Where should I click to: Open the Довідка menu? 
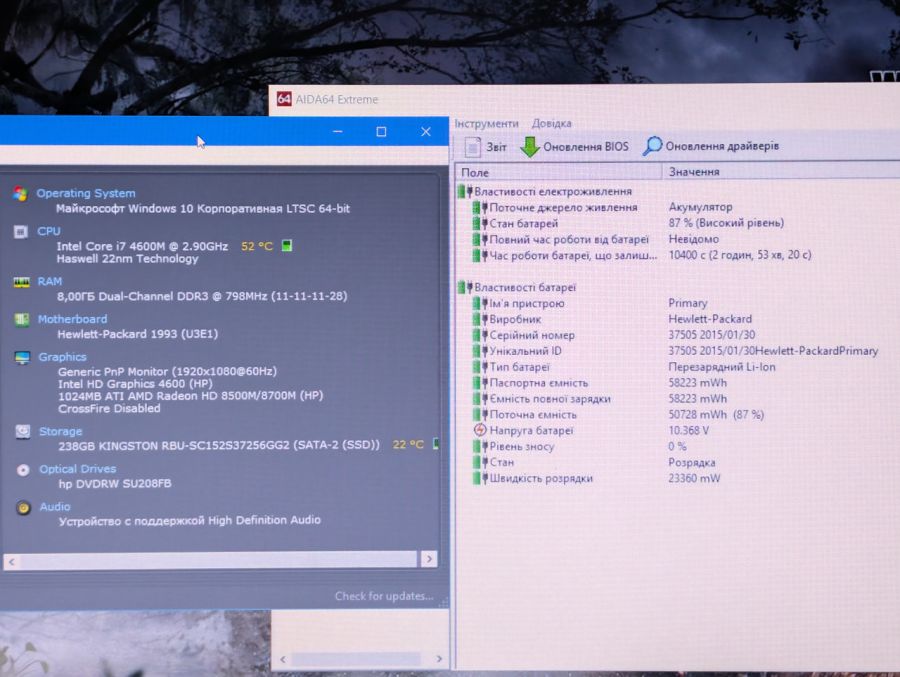pos(552,123)
